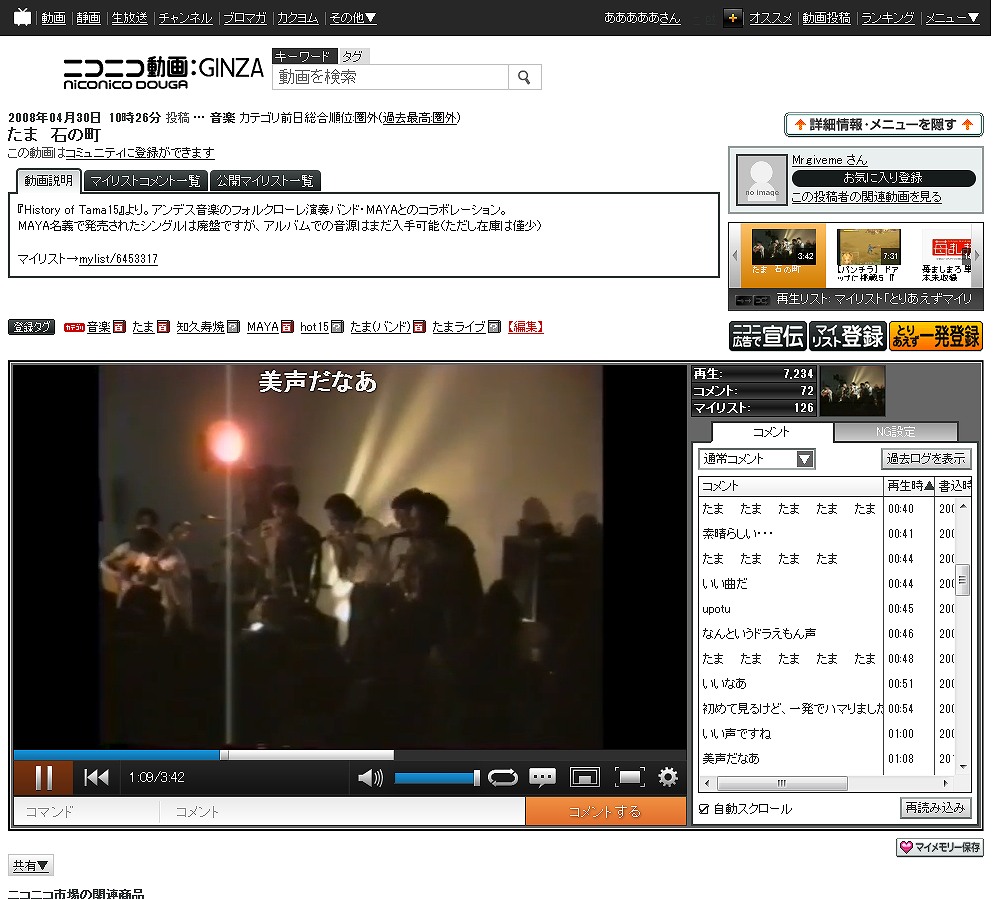The image size is (994, 899).
Task: Expand メニュー dropdown in top bar
Action: point(952,18)
